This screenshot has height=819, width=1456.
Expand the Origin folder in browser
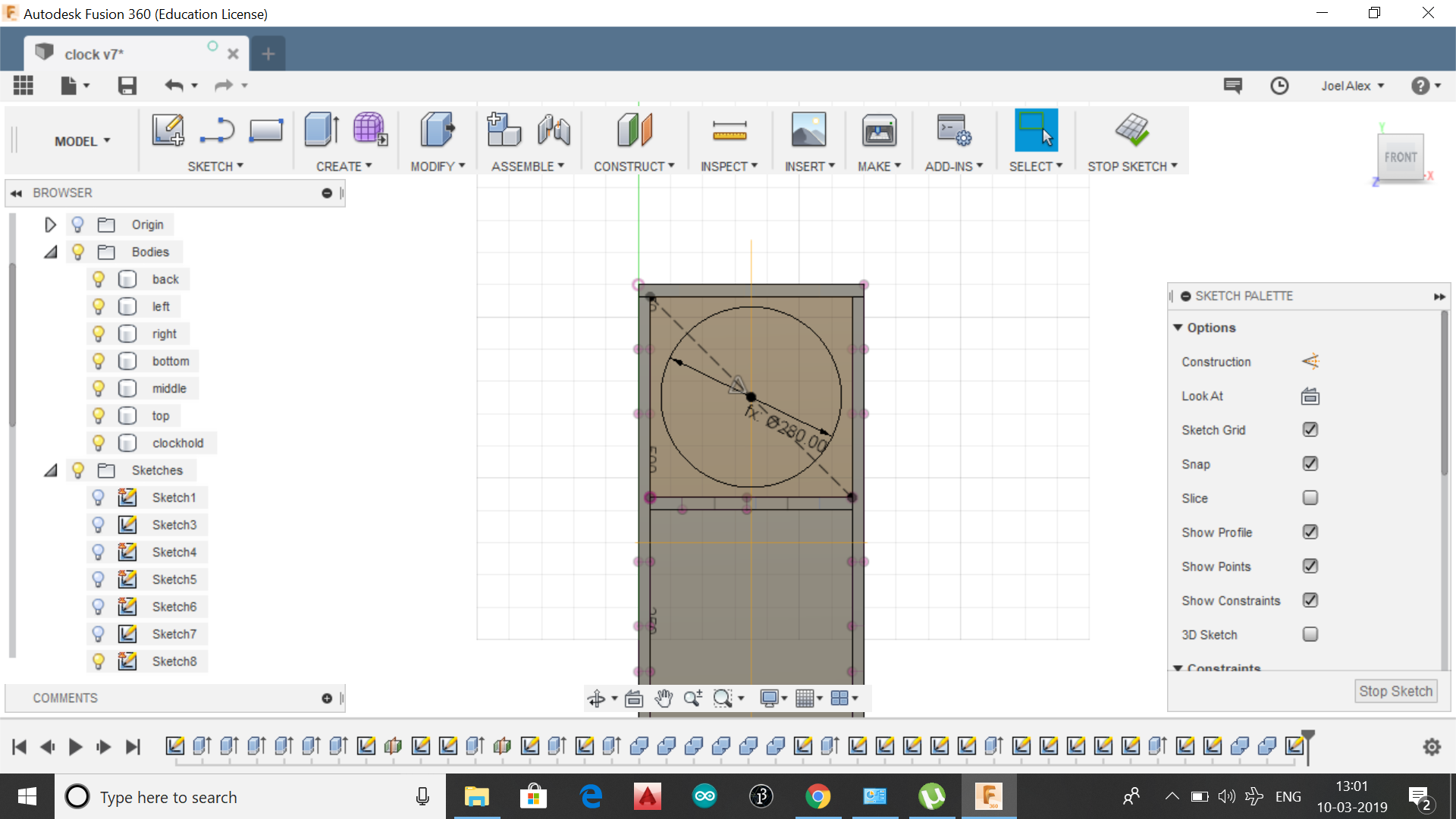coord(50,224)
